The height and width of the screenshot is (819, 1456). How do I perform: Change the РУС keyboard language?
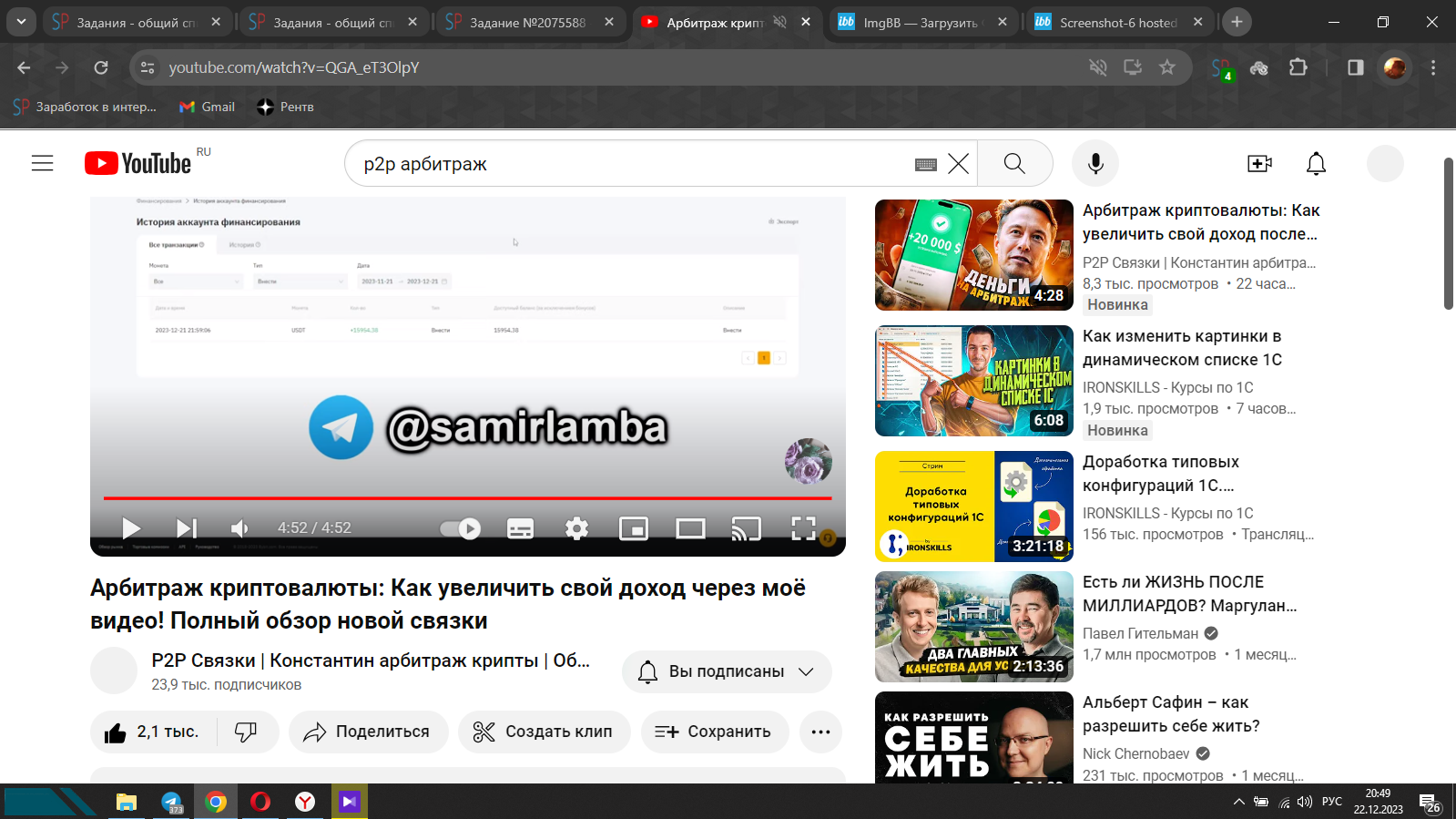pos(1331,802)
